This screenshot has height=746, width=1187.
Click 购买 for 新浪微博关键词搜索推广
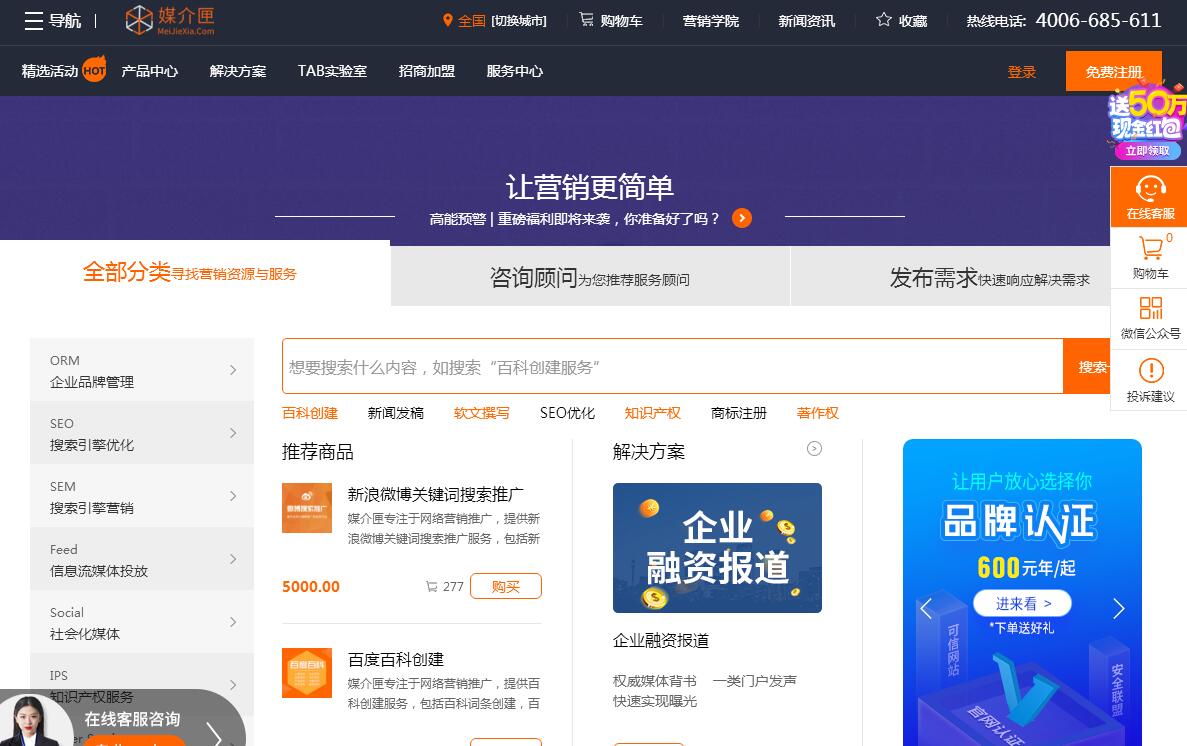point(505,586)
